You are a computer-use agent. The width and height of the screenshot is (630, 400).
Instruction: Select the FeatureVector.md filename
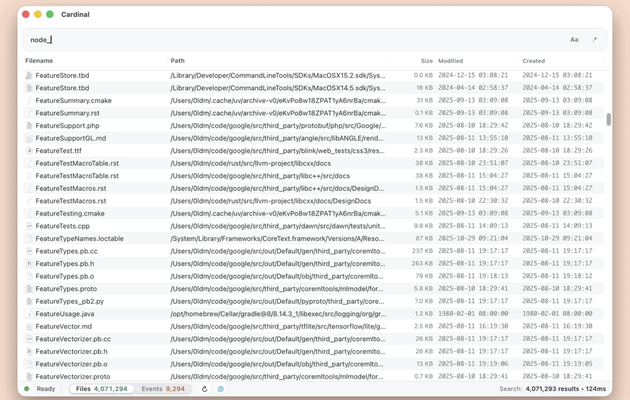pyautogui.click(x=63, y=327)
